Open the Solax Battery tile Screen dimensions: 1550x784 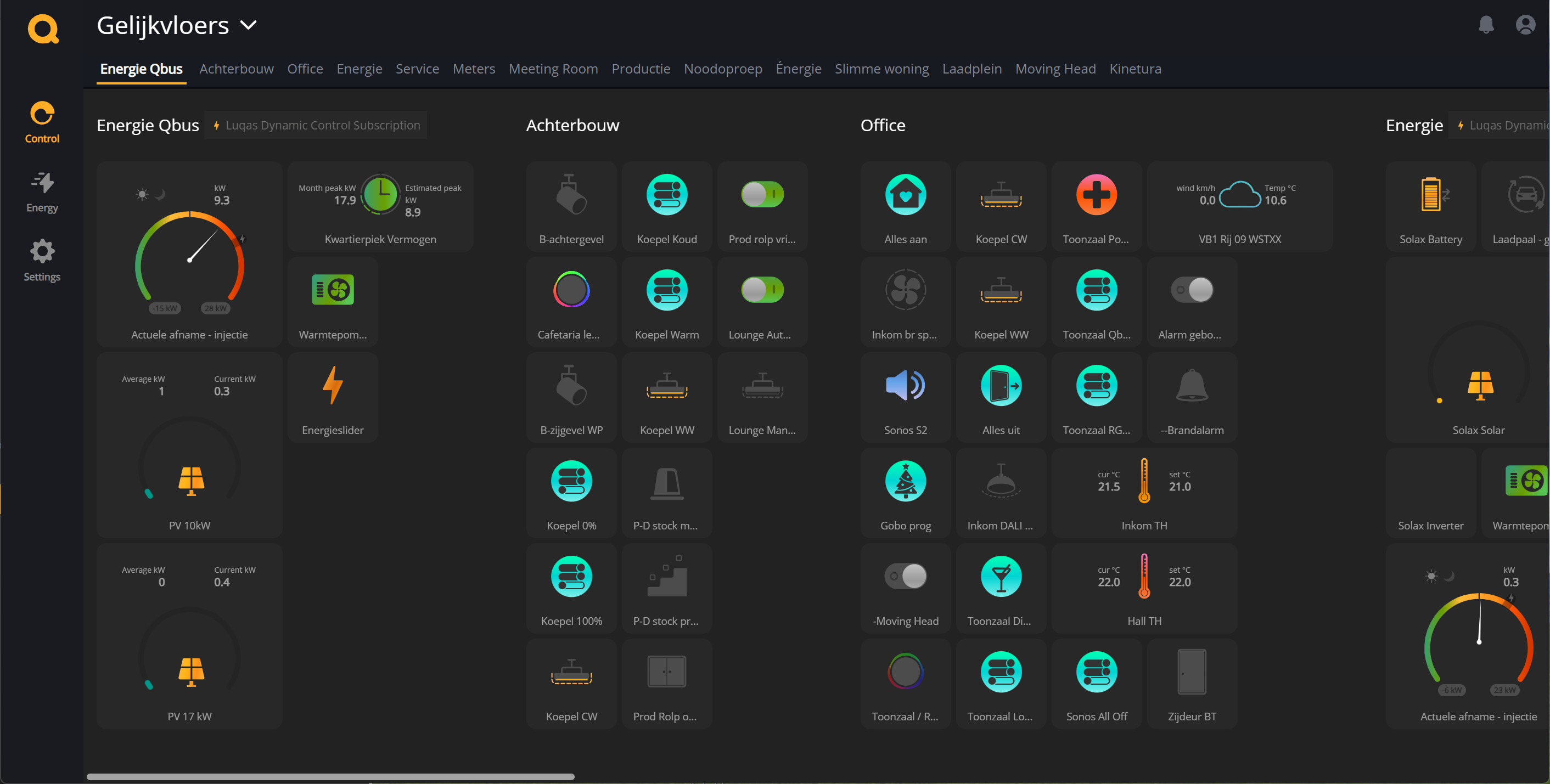[1431, 206]
